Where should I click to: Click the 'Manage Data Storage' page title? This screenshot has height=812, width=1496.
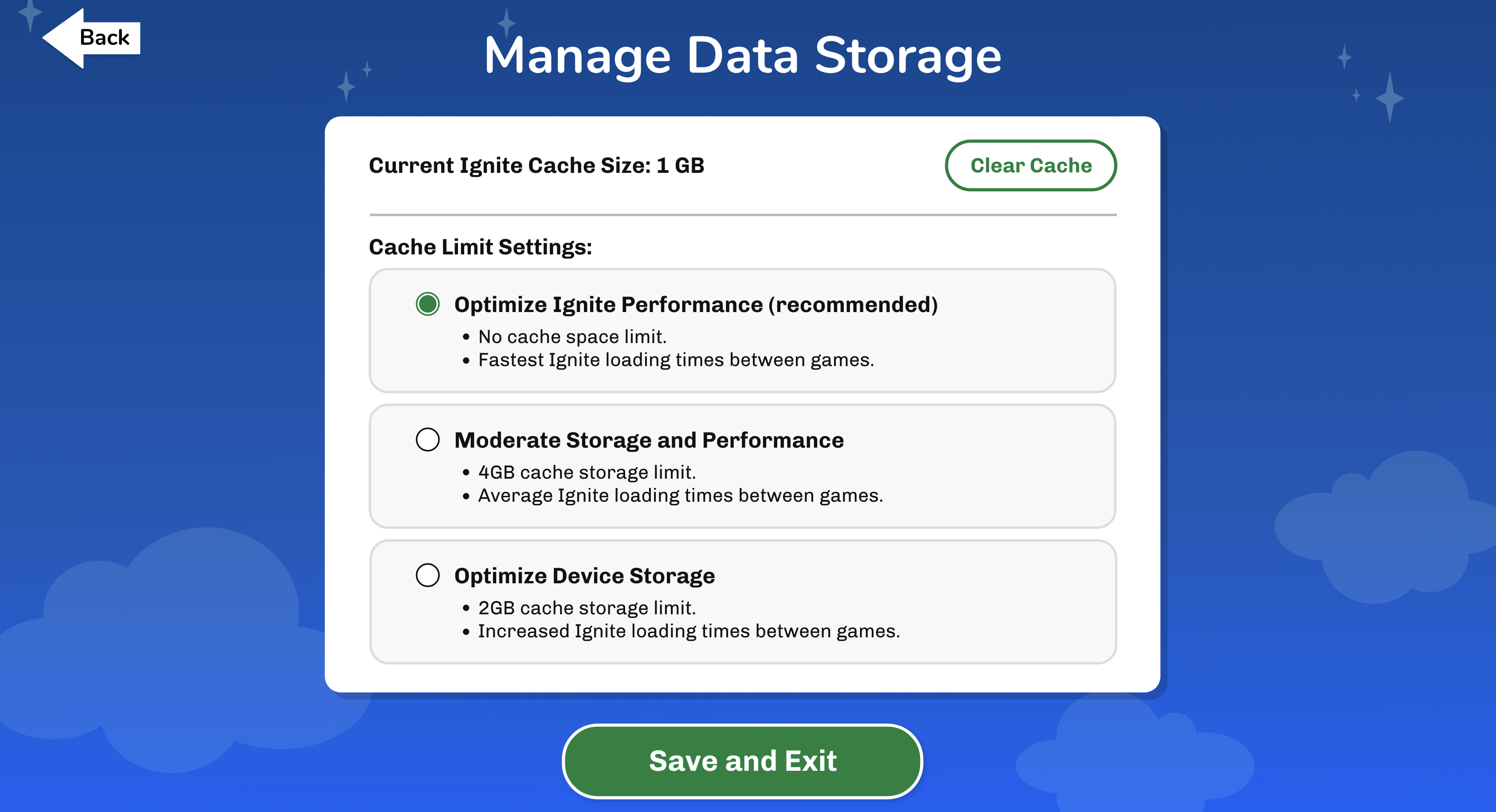click(743, 56)
